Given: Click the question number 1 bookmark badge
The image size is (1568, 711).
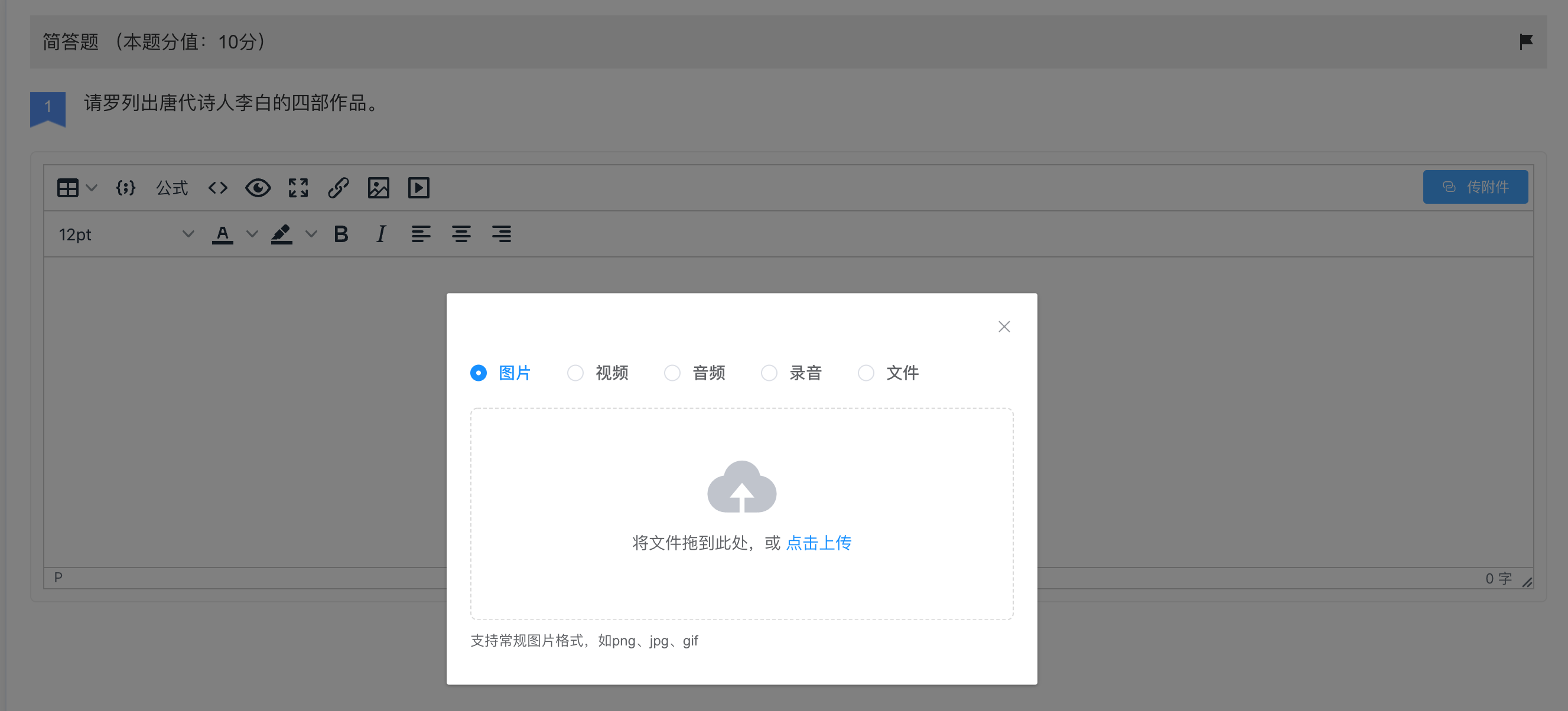Looking at the screenshot, I should click(x=47, y=109).
